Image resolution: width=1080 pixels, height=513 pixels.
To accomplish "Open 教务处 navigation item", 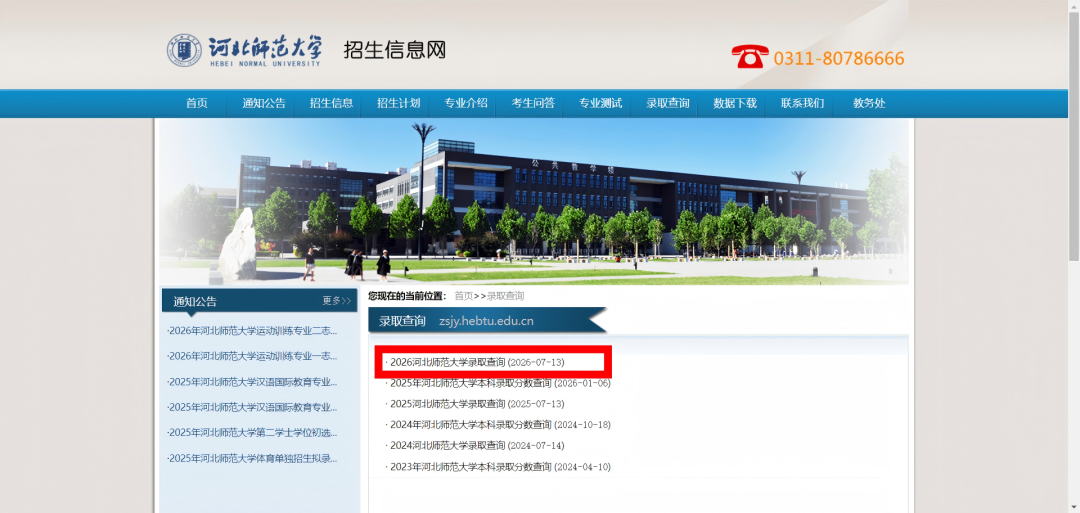I will (869, 103).
